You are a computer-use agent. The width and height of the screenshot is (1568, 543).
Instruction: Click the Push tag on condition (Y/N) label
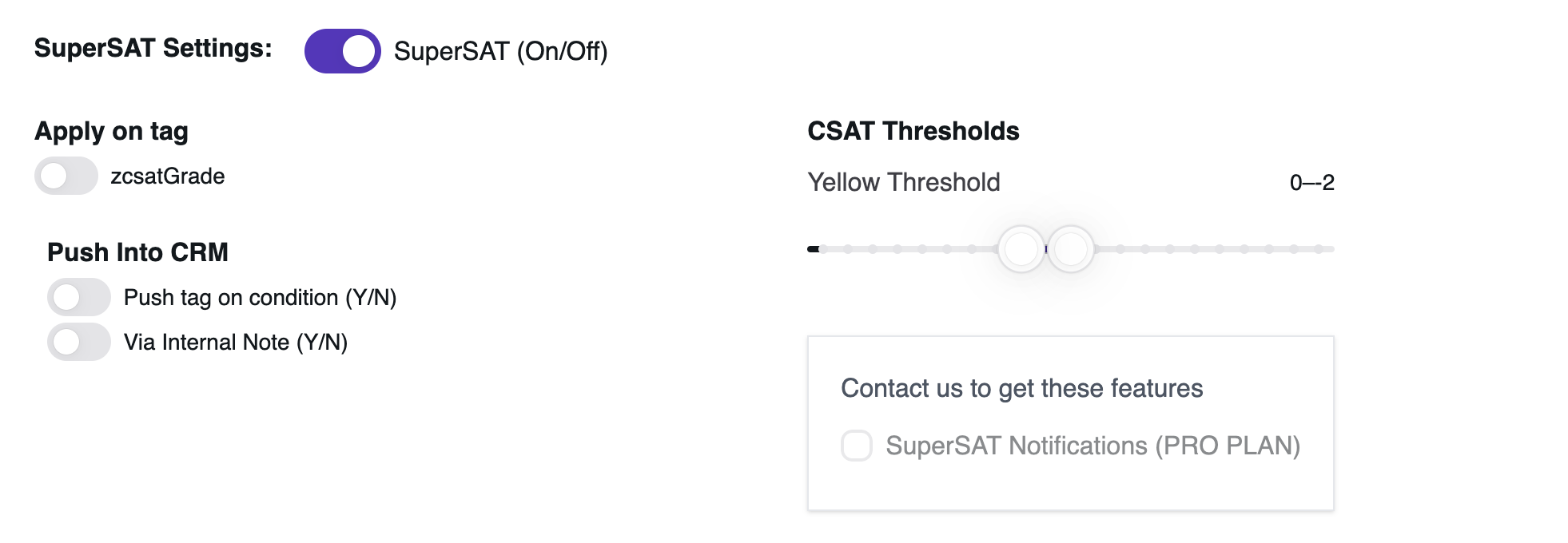point(260,297)
